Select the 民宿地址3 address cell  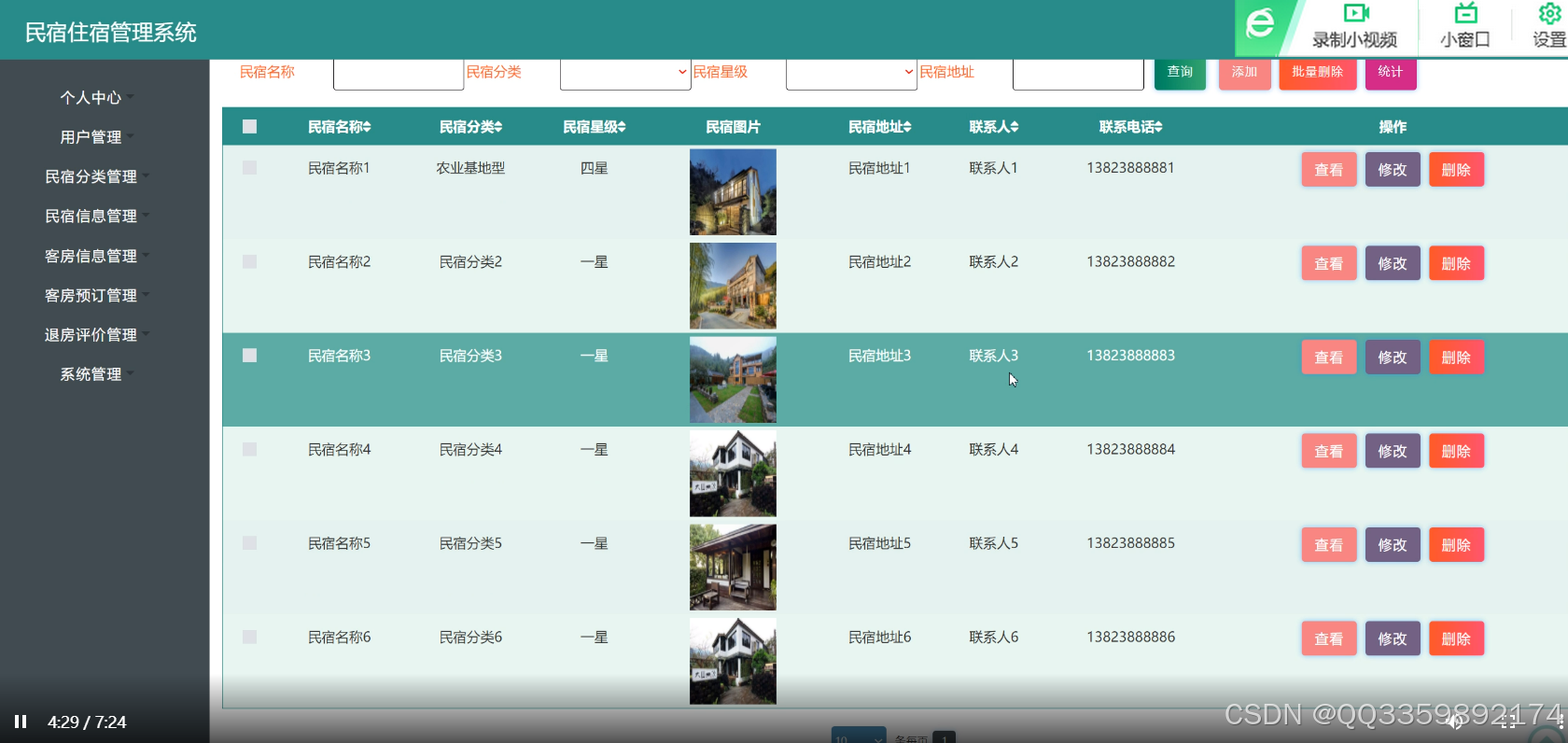point(879,356)
